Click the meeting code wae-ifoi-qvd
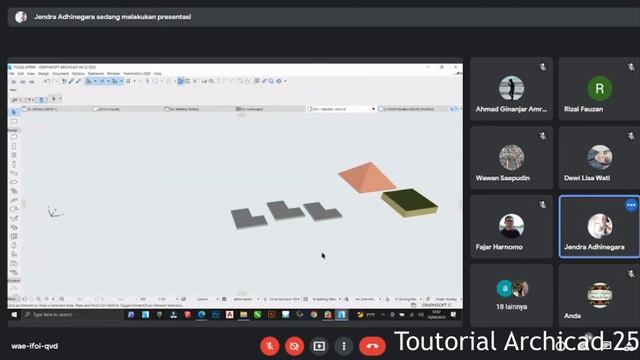This screenshot has width=640, height=360. [x=34, y=346]
